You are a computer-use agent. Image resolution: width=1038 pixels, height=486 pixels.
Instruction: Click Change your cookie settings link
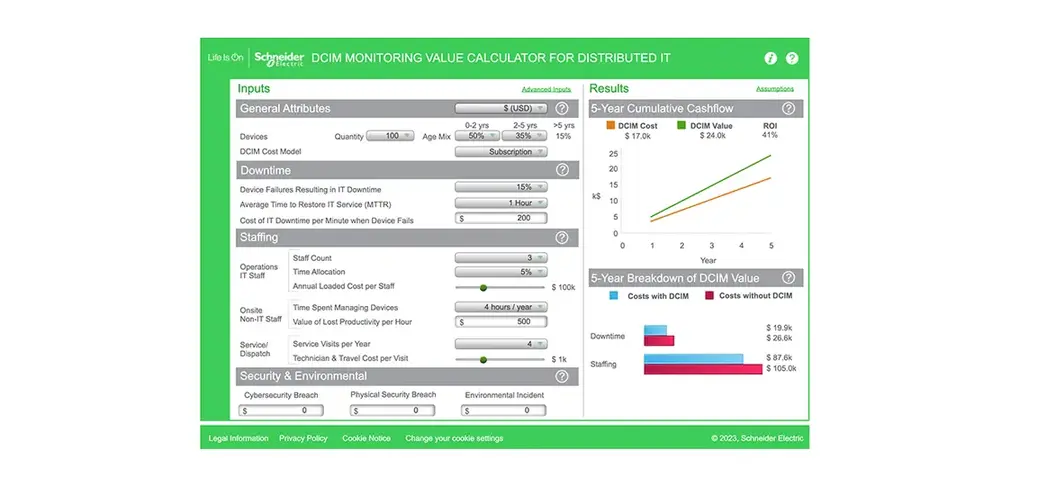point(454,438)
